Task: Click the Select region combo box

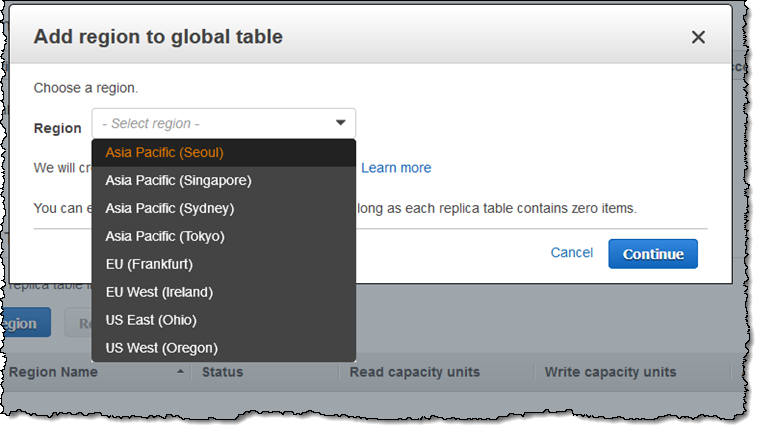Action: pos(222,123)
